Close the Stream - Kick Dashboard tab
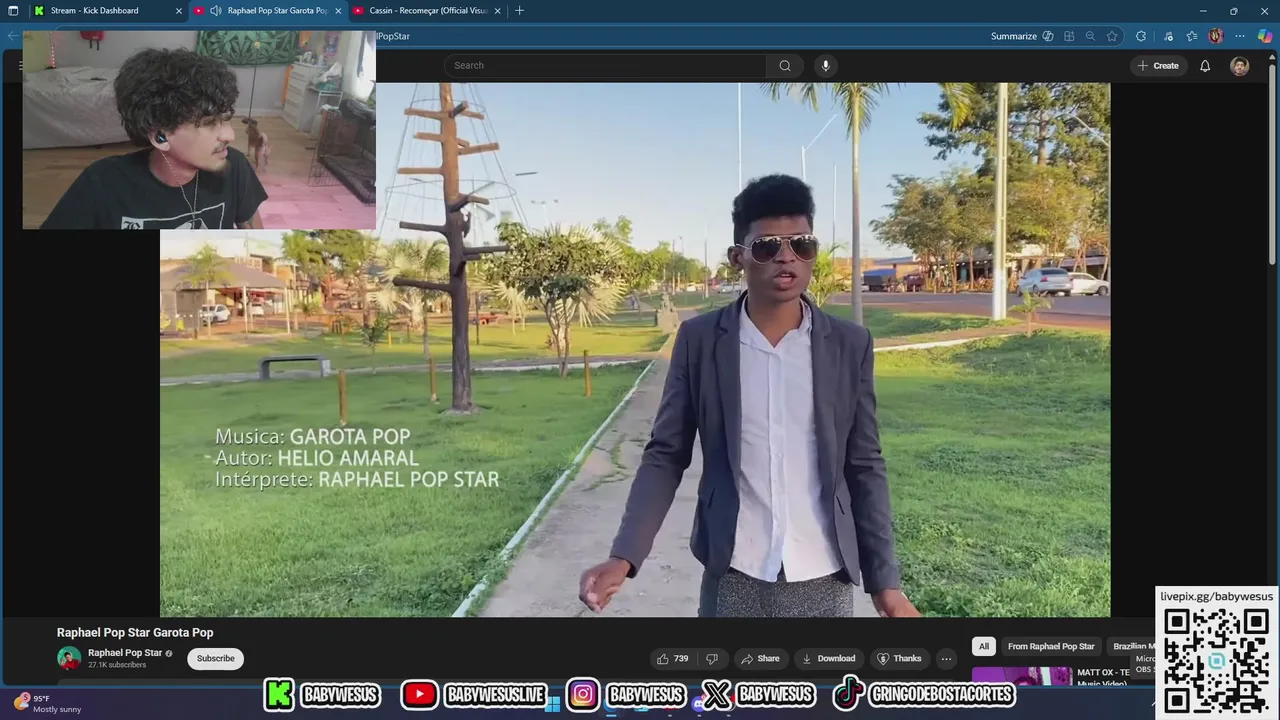Image resolution: width=1280 pixels, height=720 pixels. click(x=179, y=10)
